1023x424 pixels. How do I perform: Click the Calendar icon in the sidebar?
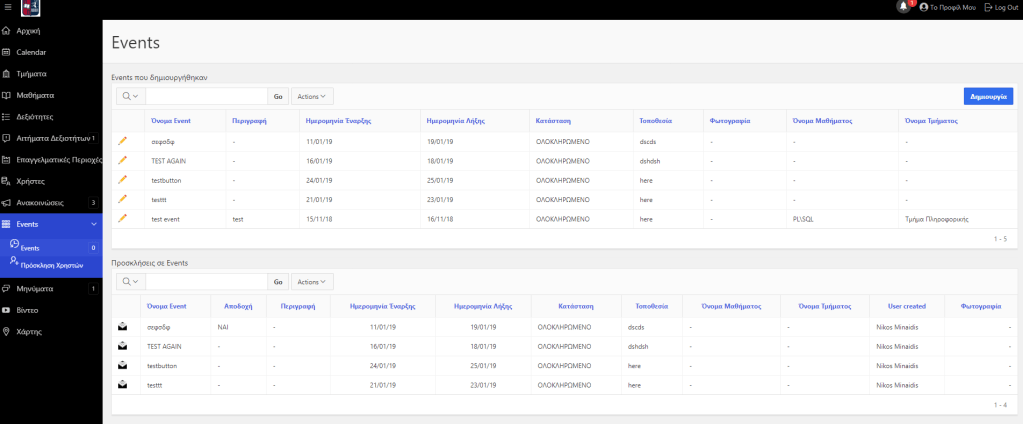[x=7, y=52]
